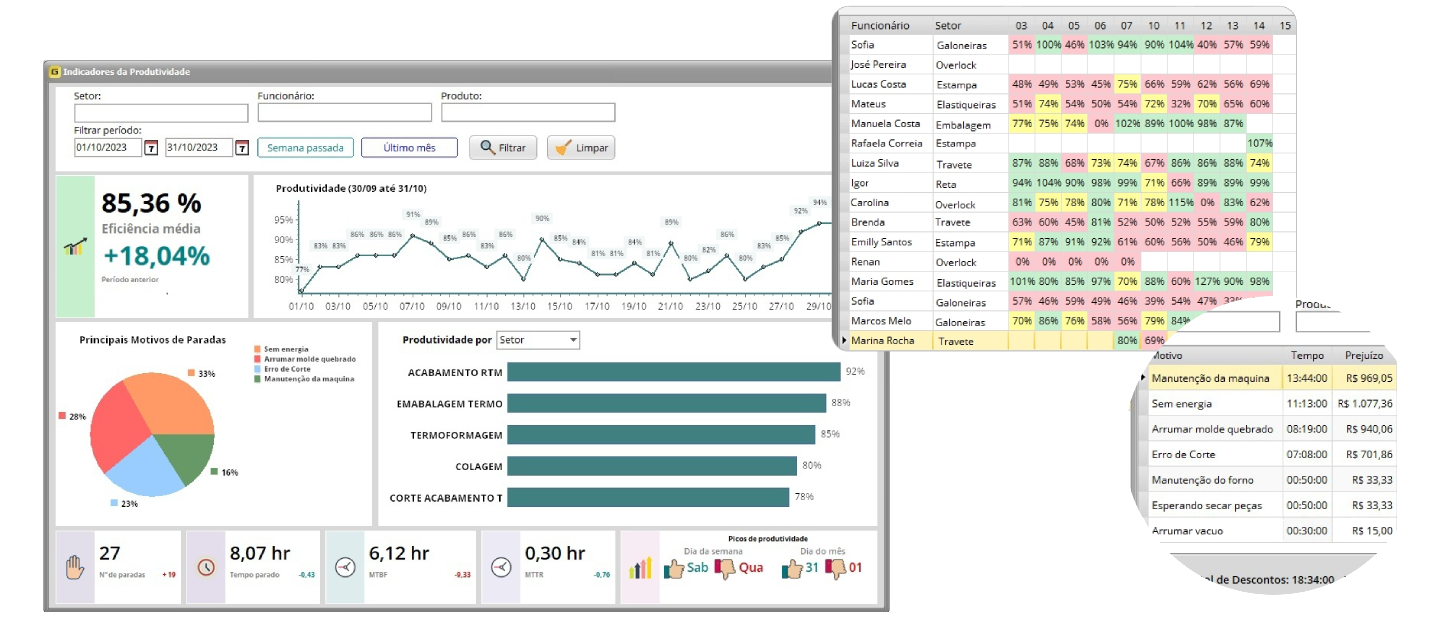This screenshot has width=1440, height=619.
Task: Click the thumbs-down icon beside Qua
Action: click(x=725, y=569)
